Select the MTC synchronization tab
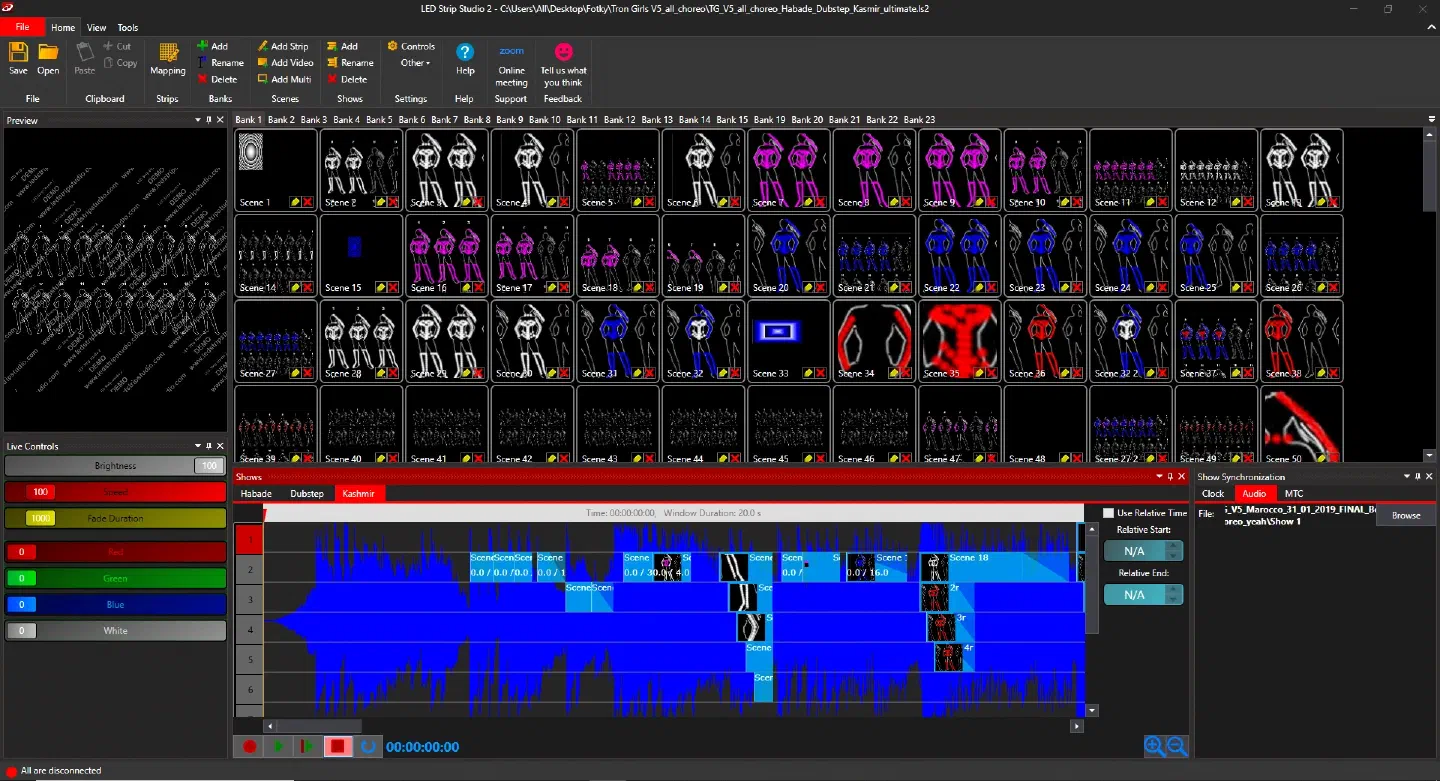Viewport: 1440px width, 781px height. [x=1294, y=494]
